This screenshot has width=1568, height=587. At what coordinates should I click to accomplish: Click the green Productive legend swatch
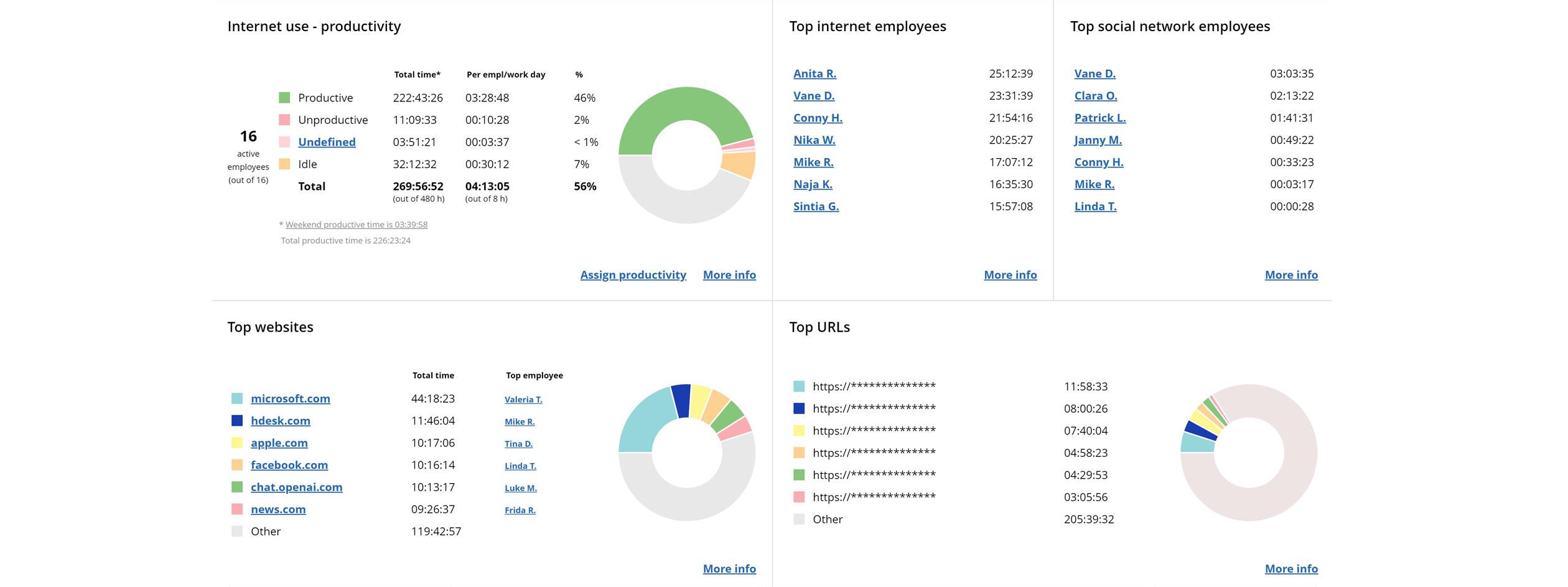pyautogui.click(x=284, y=98)
